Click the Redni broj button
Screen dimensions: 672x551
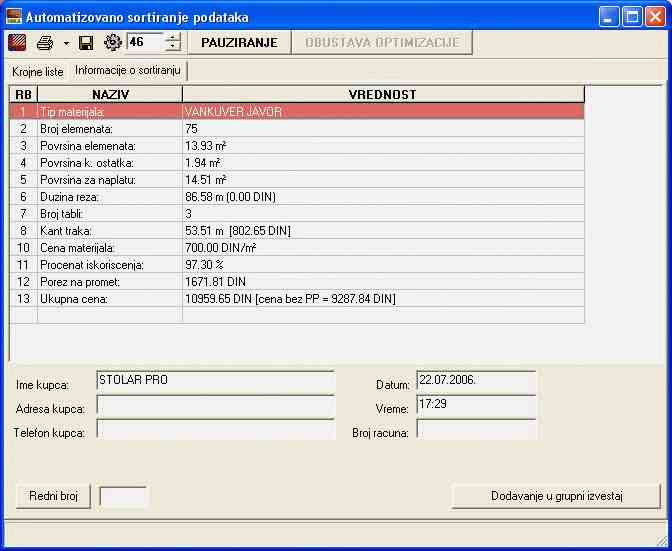click(53, 496)
